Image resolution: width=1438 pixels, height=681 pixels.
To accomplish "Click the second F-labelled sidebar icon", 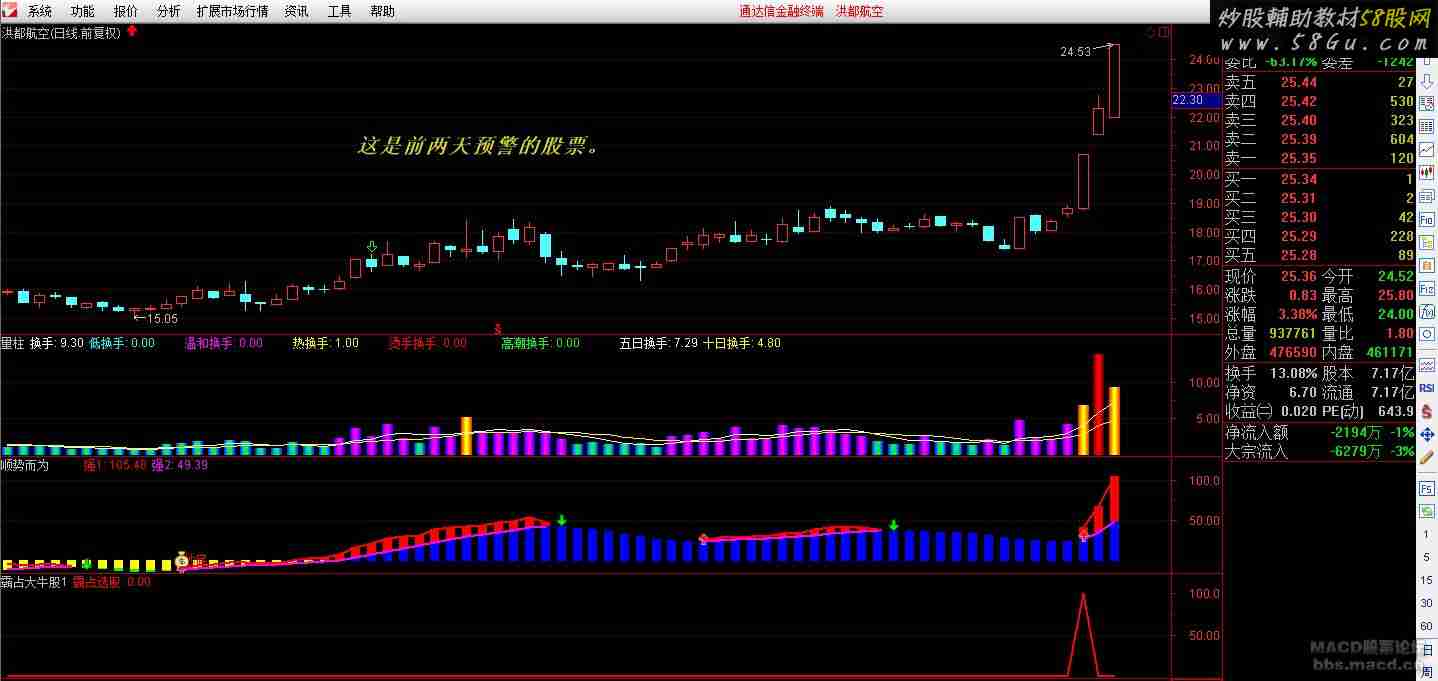I will [x=1428, y=287].
